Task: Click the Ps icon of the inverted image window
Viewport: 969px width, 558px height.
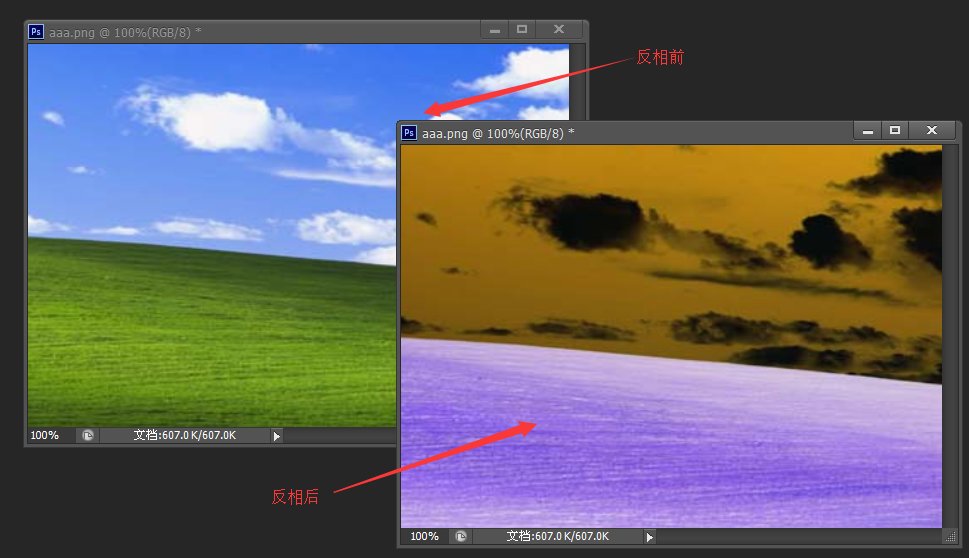Action: (409, 133)
